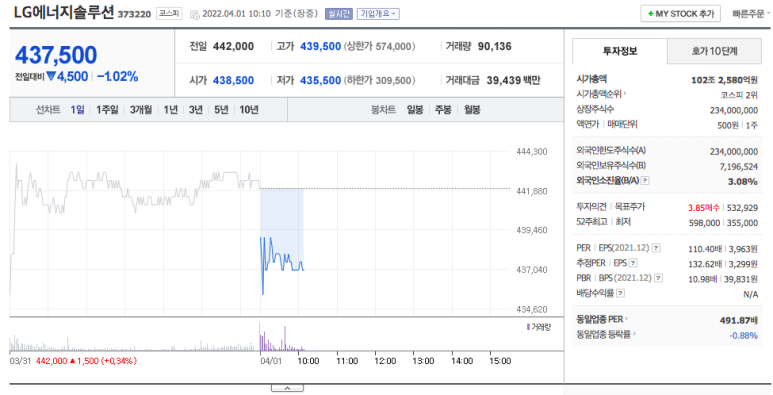
Task: Click arrow icon next to 시가총액순위
Action: [625, 94]
